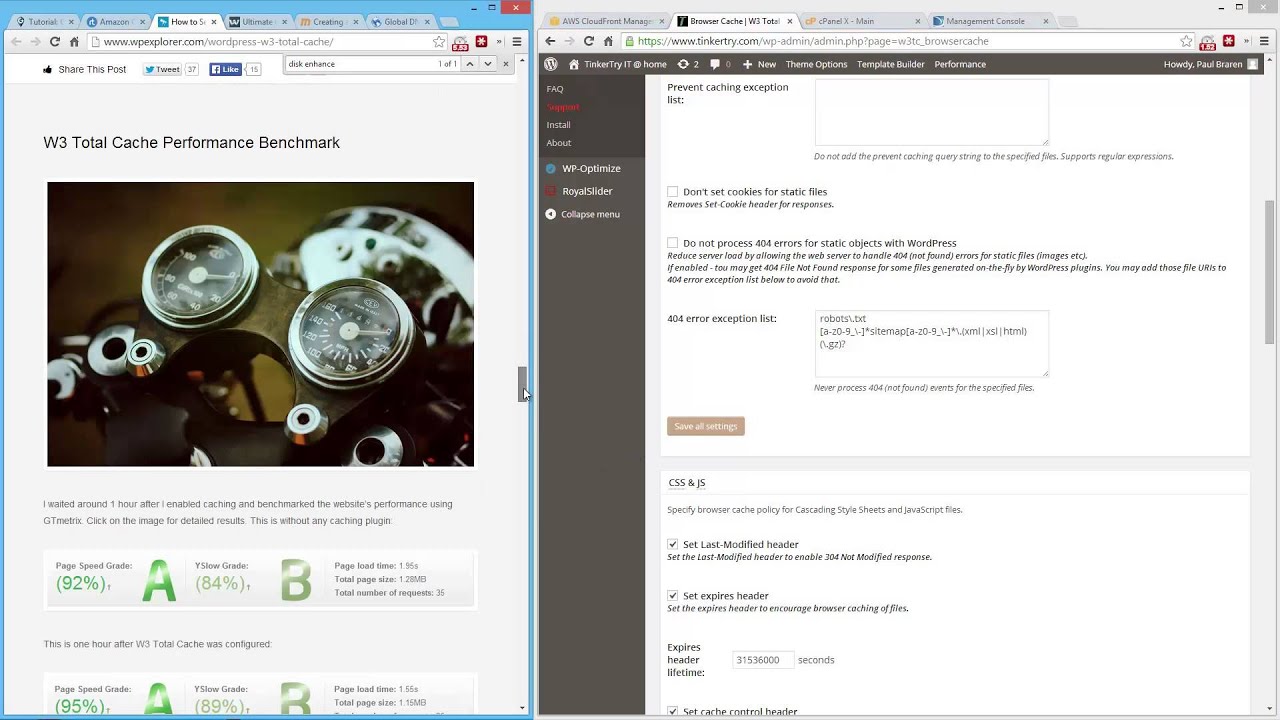Open Theme Options in admin bar
The width and height of the screenshot is (1280, 720).
[x=816, y=64]
